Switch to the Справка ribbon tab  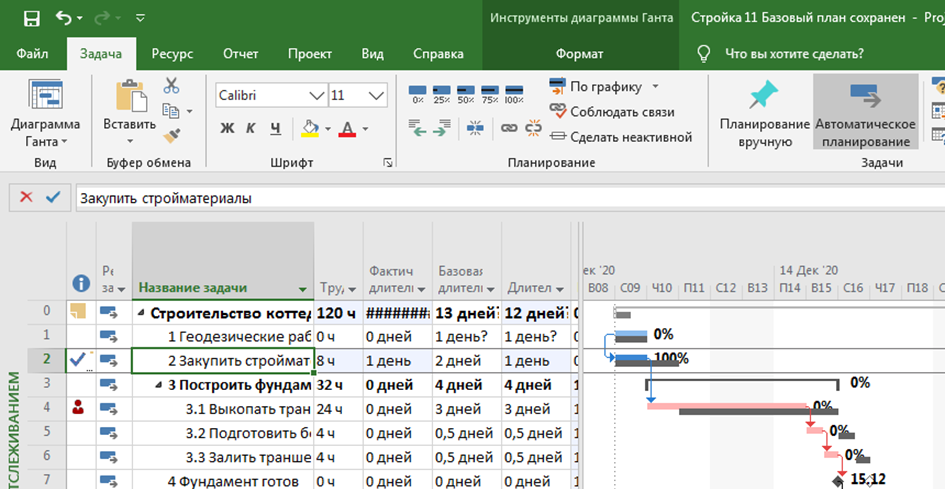coord(438,54)
